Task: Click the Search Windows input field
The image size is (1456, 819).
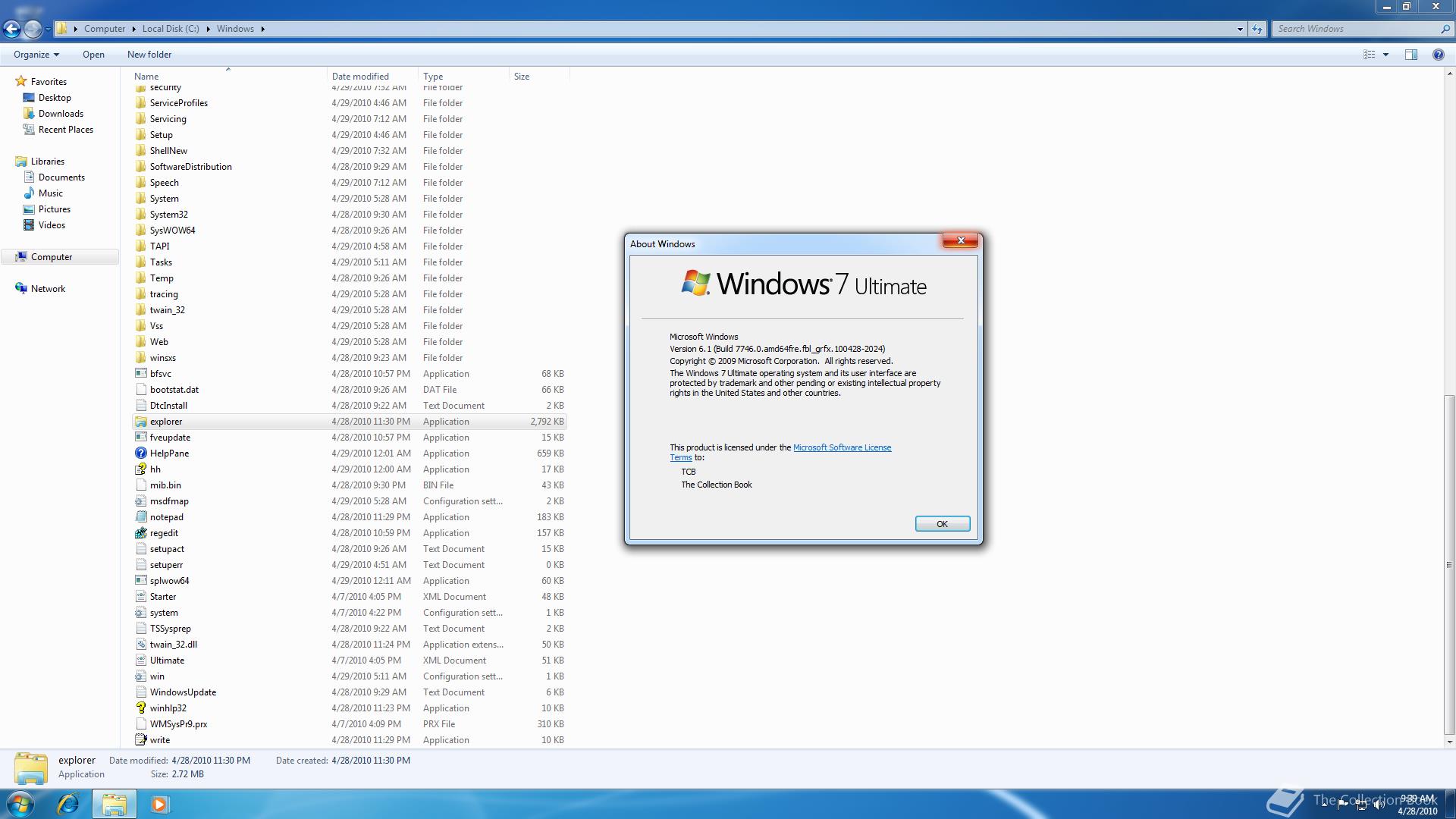Action: [1355, 29]
